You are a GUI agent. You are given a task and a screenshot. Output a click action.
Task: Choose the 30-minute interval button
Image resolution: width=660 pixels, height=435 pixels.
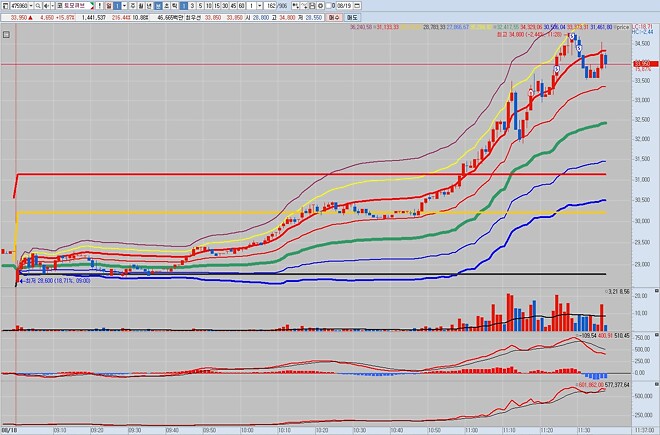pos(225,6)
